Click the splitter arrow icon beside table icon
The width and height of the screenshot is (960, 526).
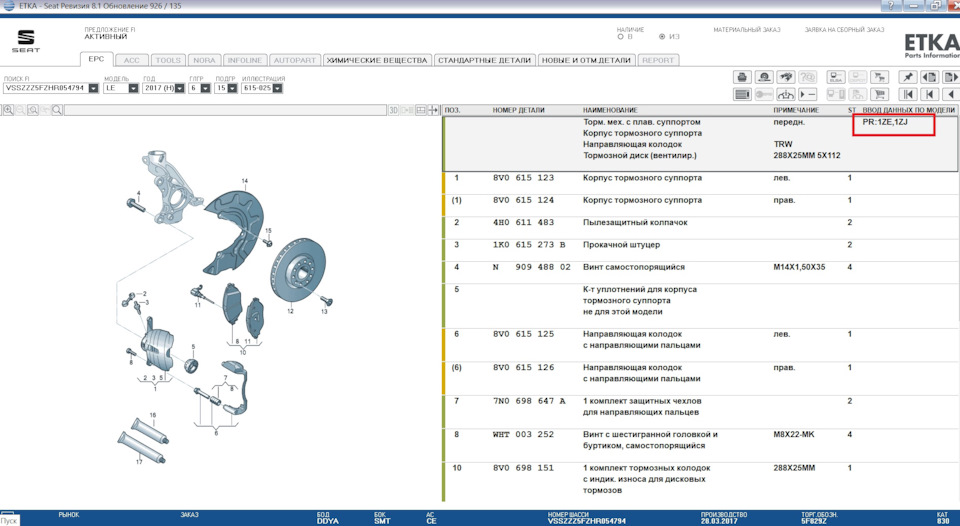(433, 110)
